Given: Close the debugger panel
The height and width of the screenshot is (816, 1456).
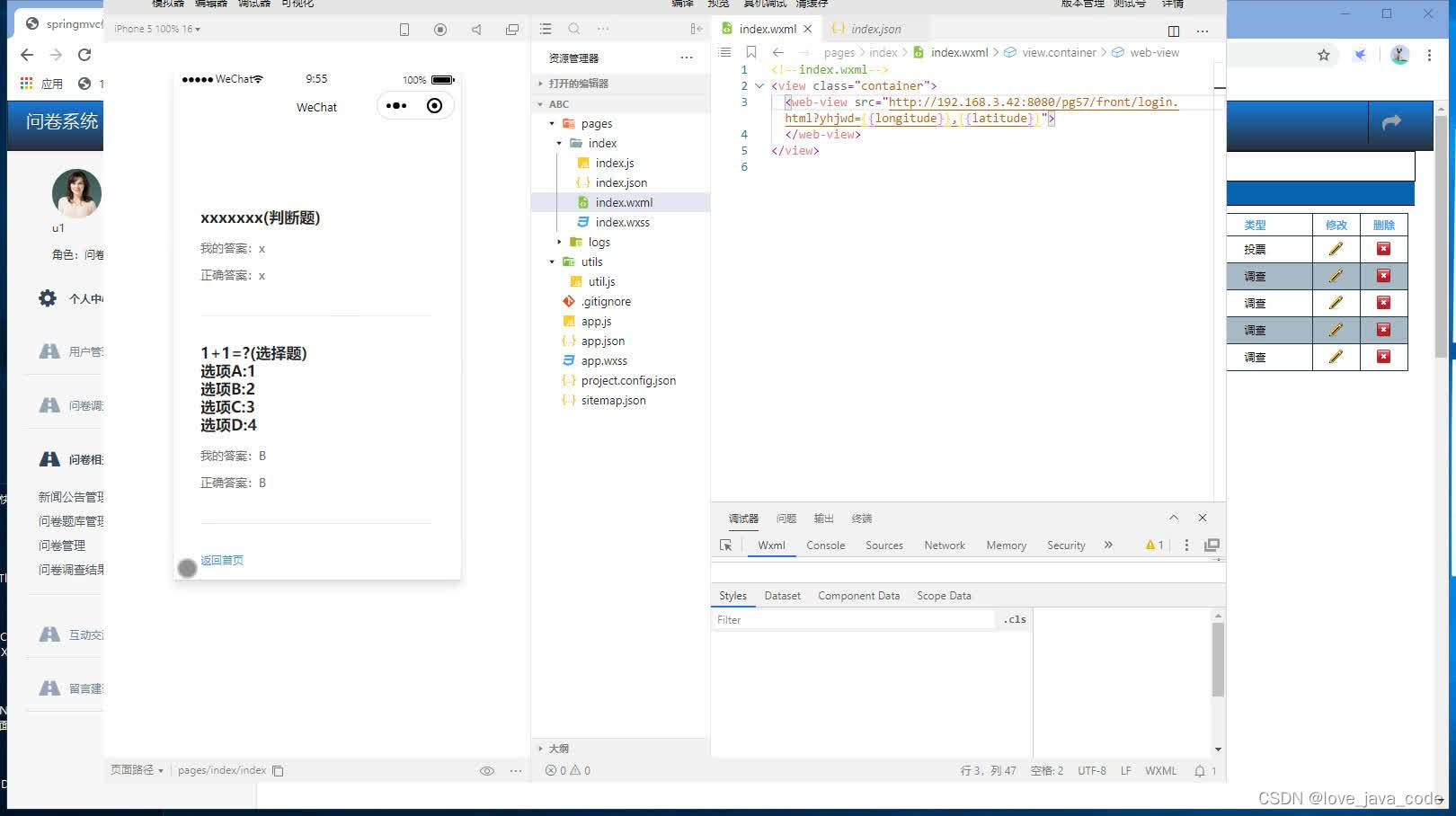Looking at the screenshot, I should click(1203, 518).
